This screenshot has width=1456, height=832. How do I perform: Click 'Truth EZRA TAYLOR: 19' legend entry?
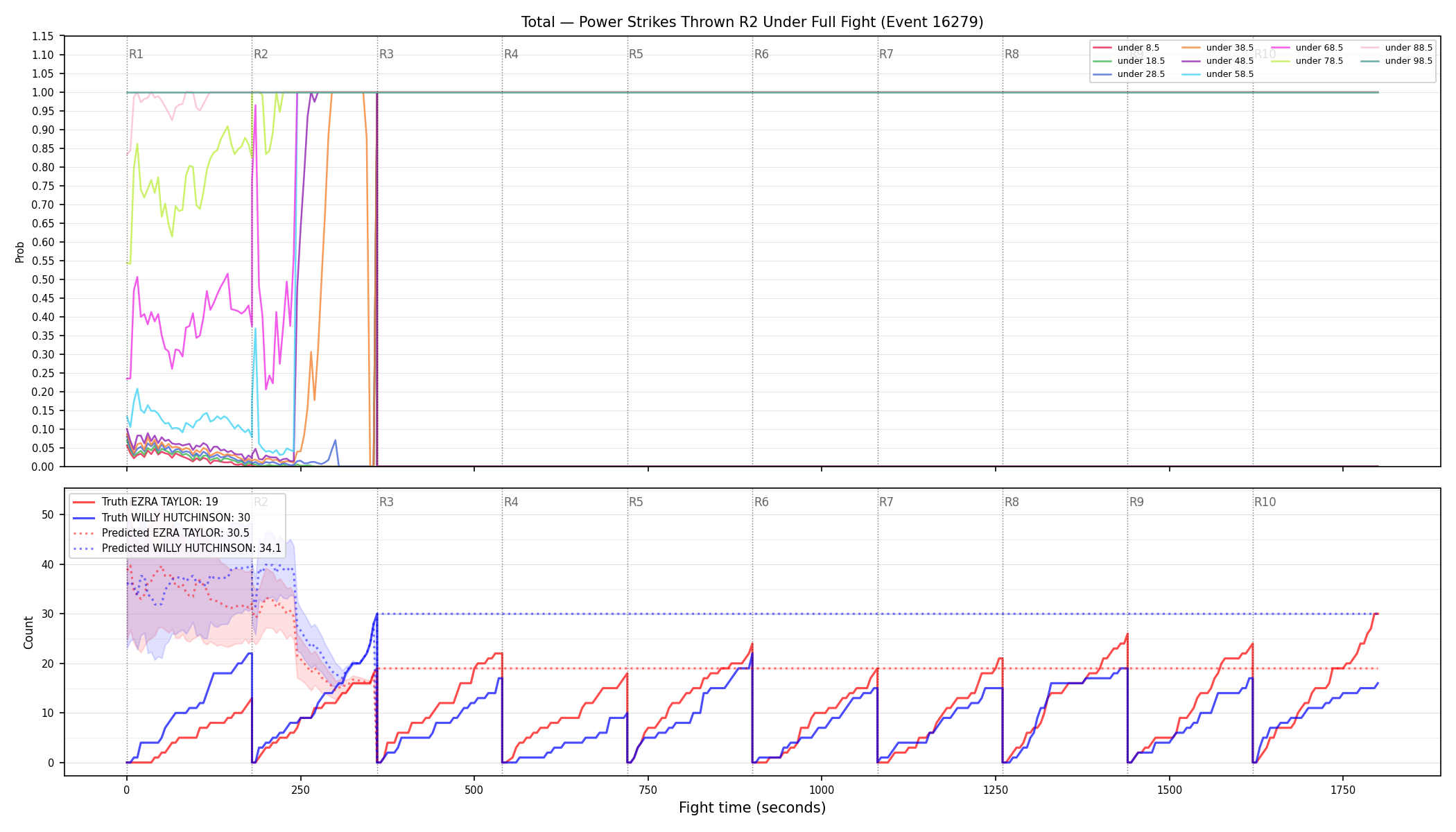coord(146,502)
